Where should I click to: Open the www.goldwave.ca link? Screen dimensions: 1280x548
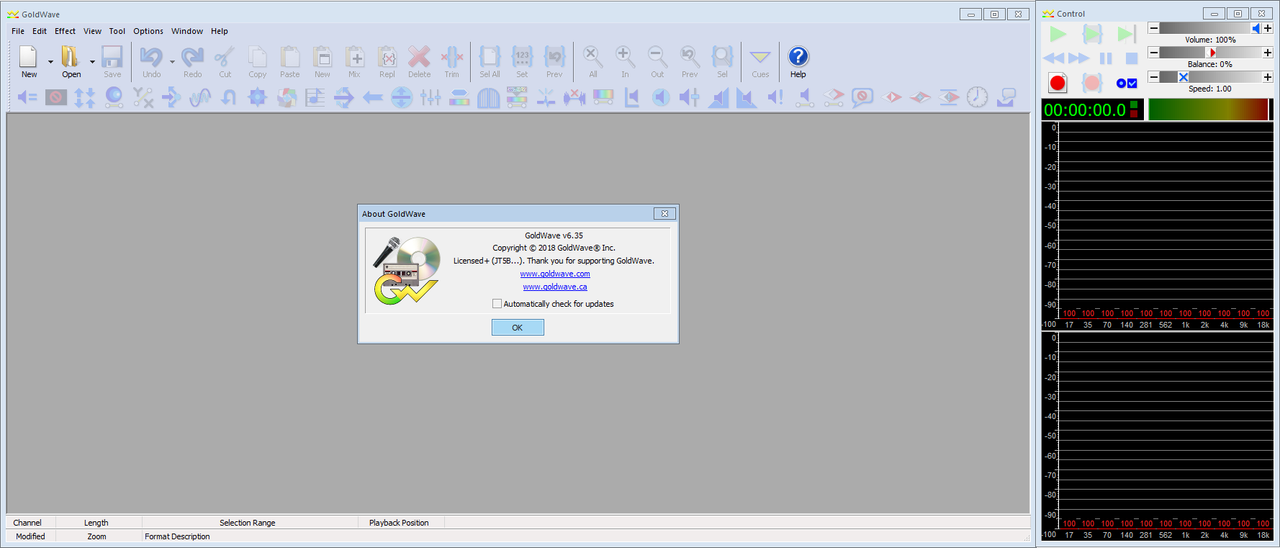point(555,287)
